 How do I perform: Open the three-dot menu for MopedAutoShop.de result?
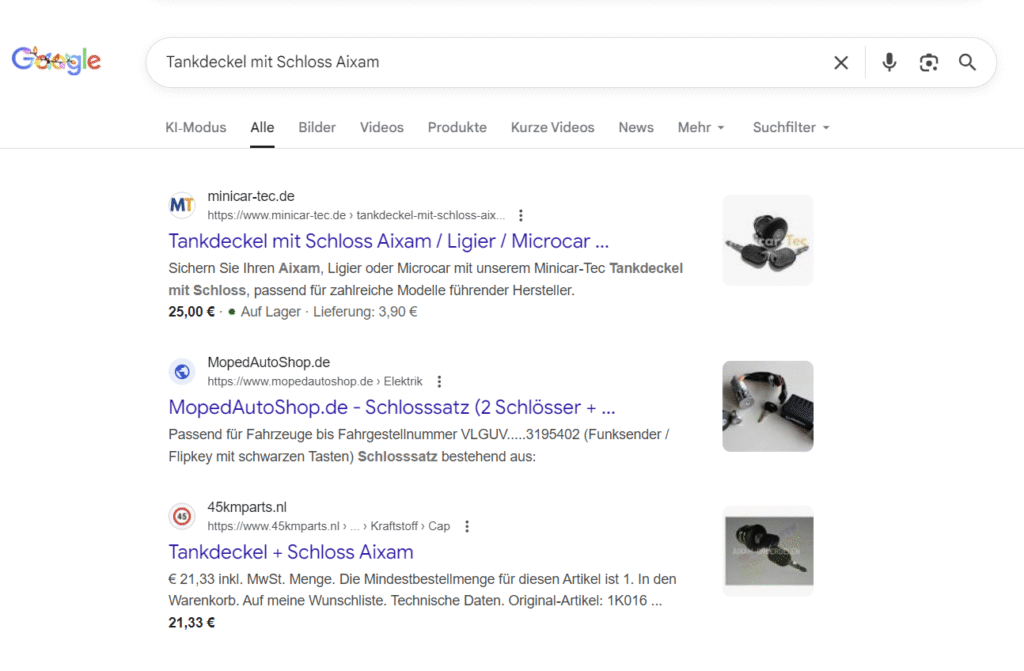440,381
